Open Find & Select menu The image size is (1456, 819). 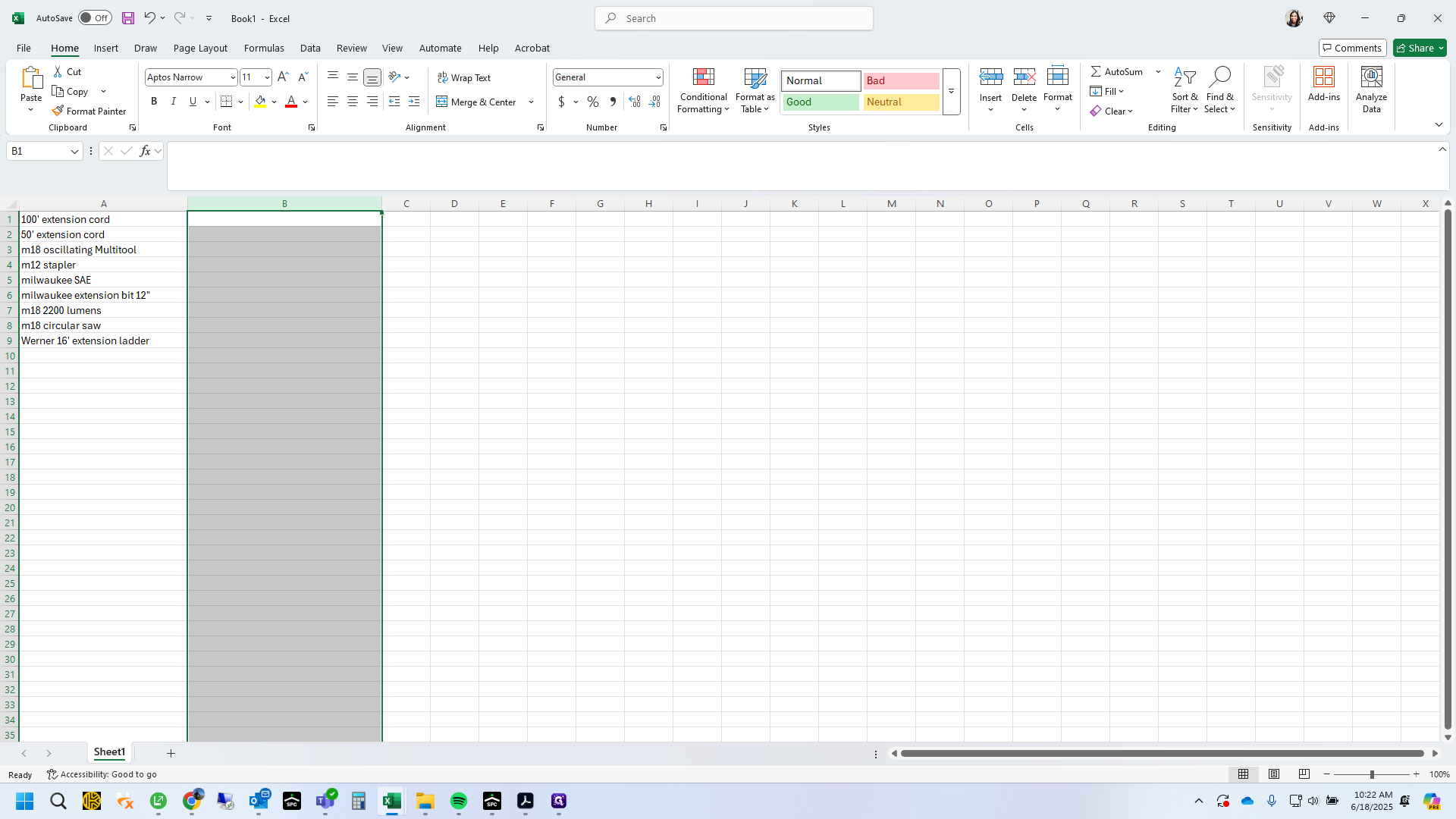pyautogui.click(x=1219, y=90)
